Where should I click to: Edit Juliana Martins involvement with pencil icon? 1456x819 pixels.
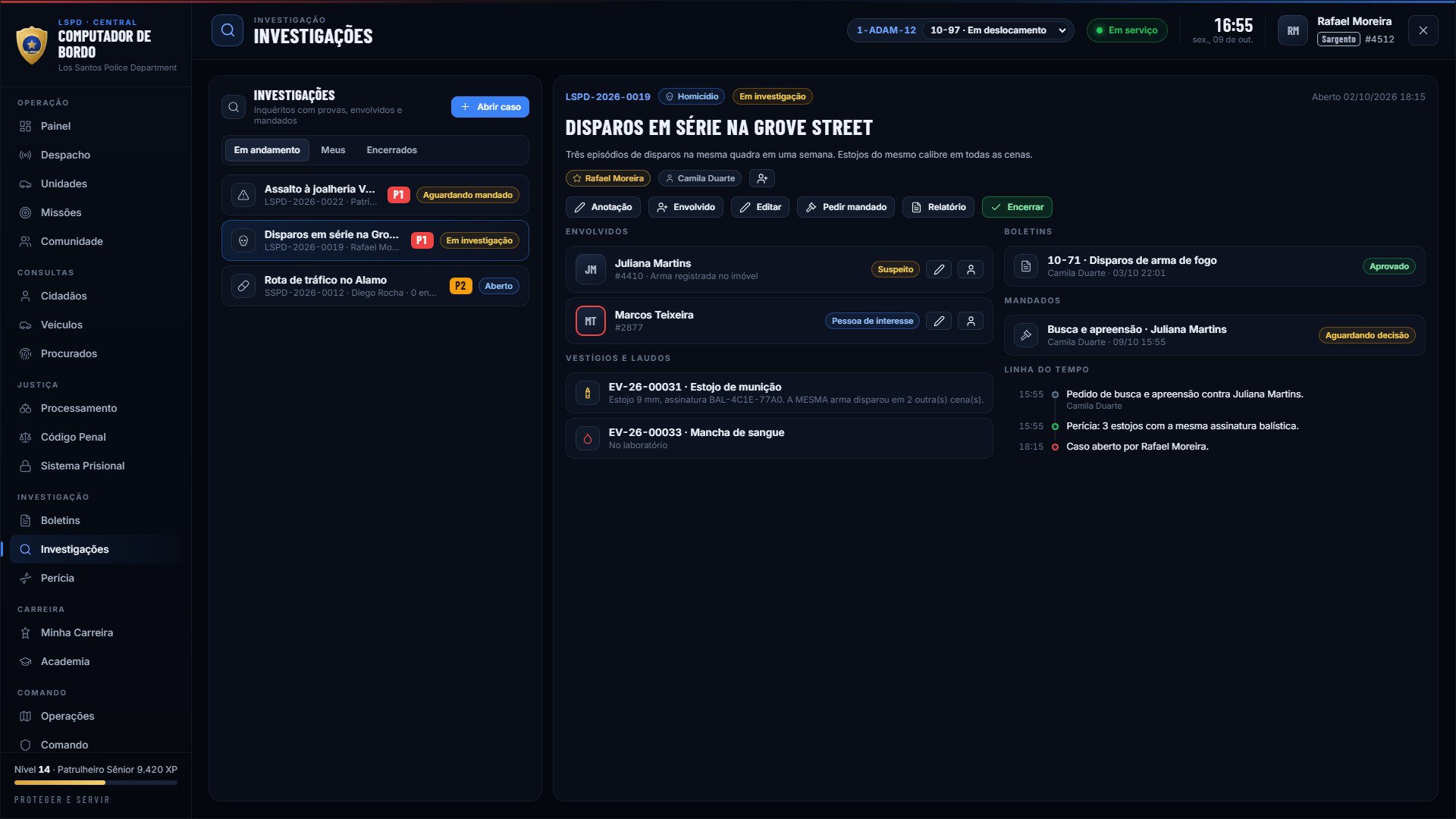pyautogui.click(x=939, y=269)
